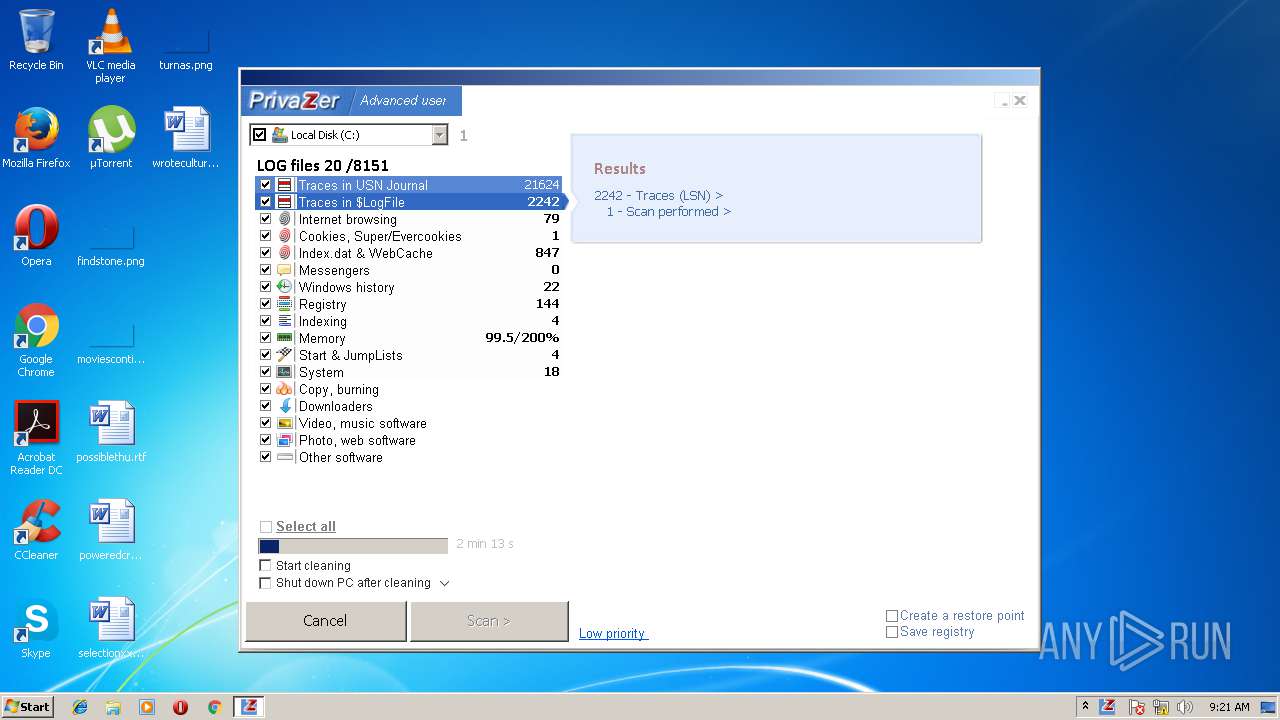Click the PrivaZer logo tab
This screenshot has width=1280, height=720.
(294, 101)
